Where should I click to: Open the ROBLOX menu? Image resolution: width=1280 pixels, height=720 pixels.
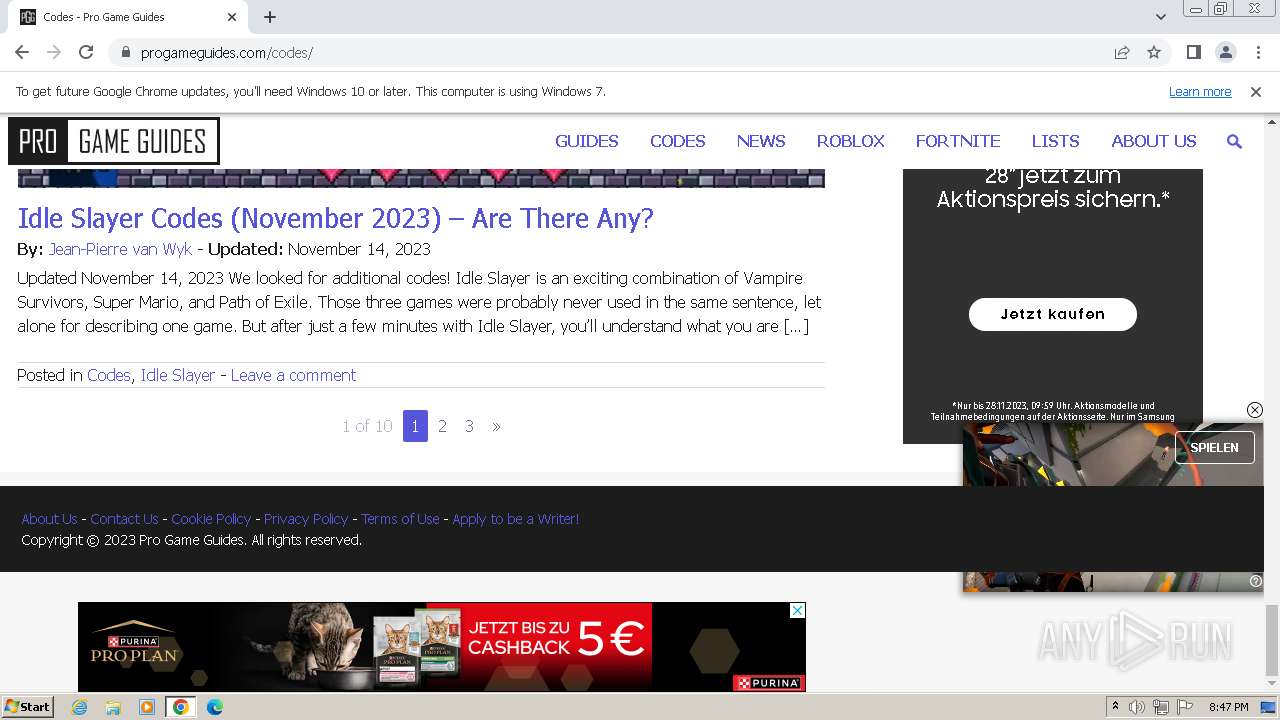[x=851, y=141]
